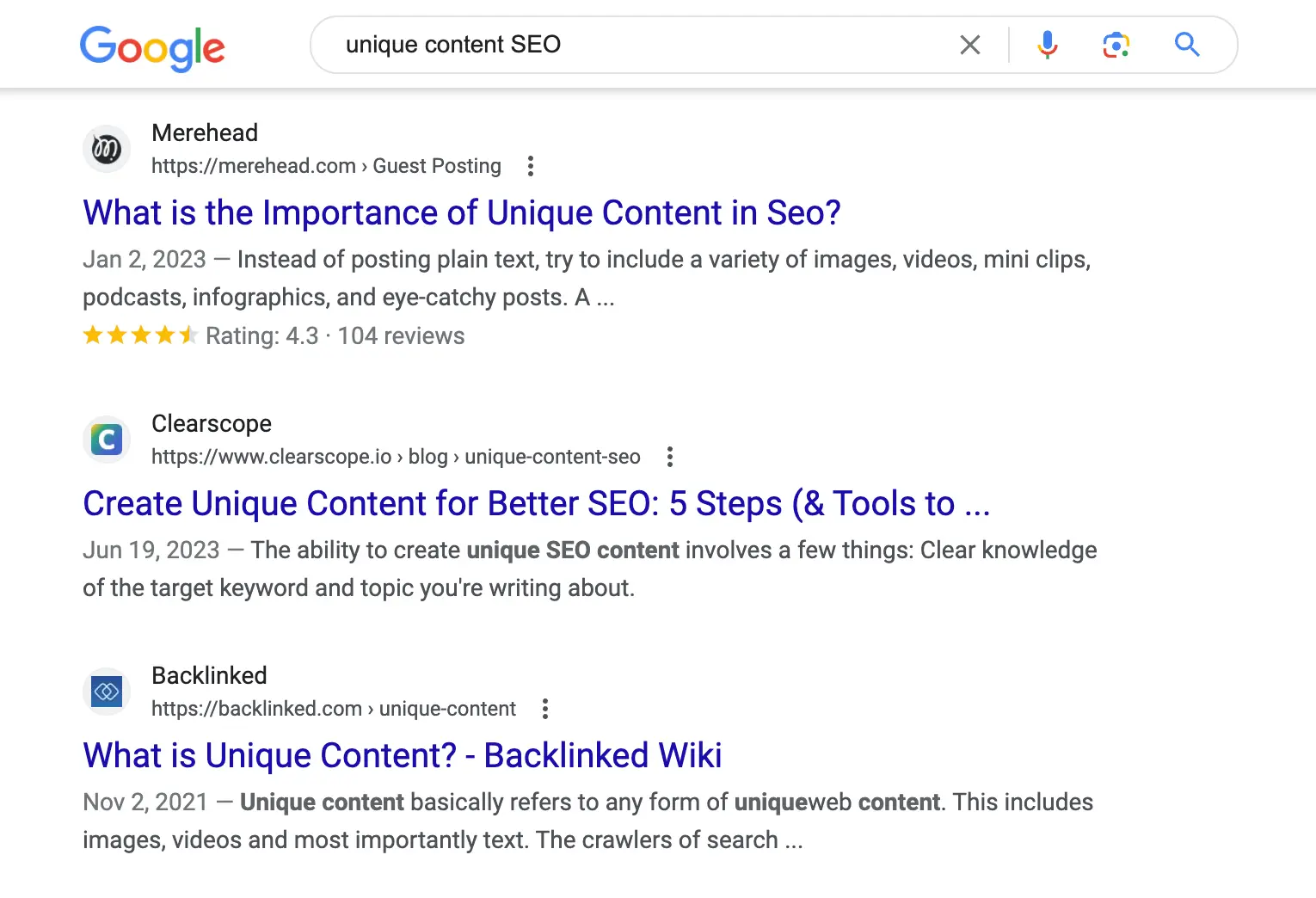Submit search with the magnifying glass icon

coord(1187,44)
